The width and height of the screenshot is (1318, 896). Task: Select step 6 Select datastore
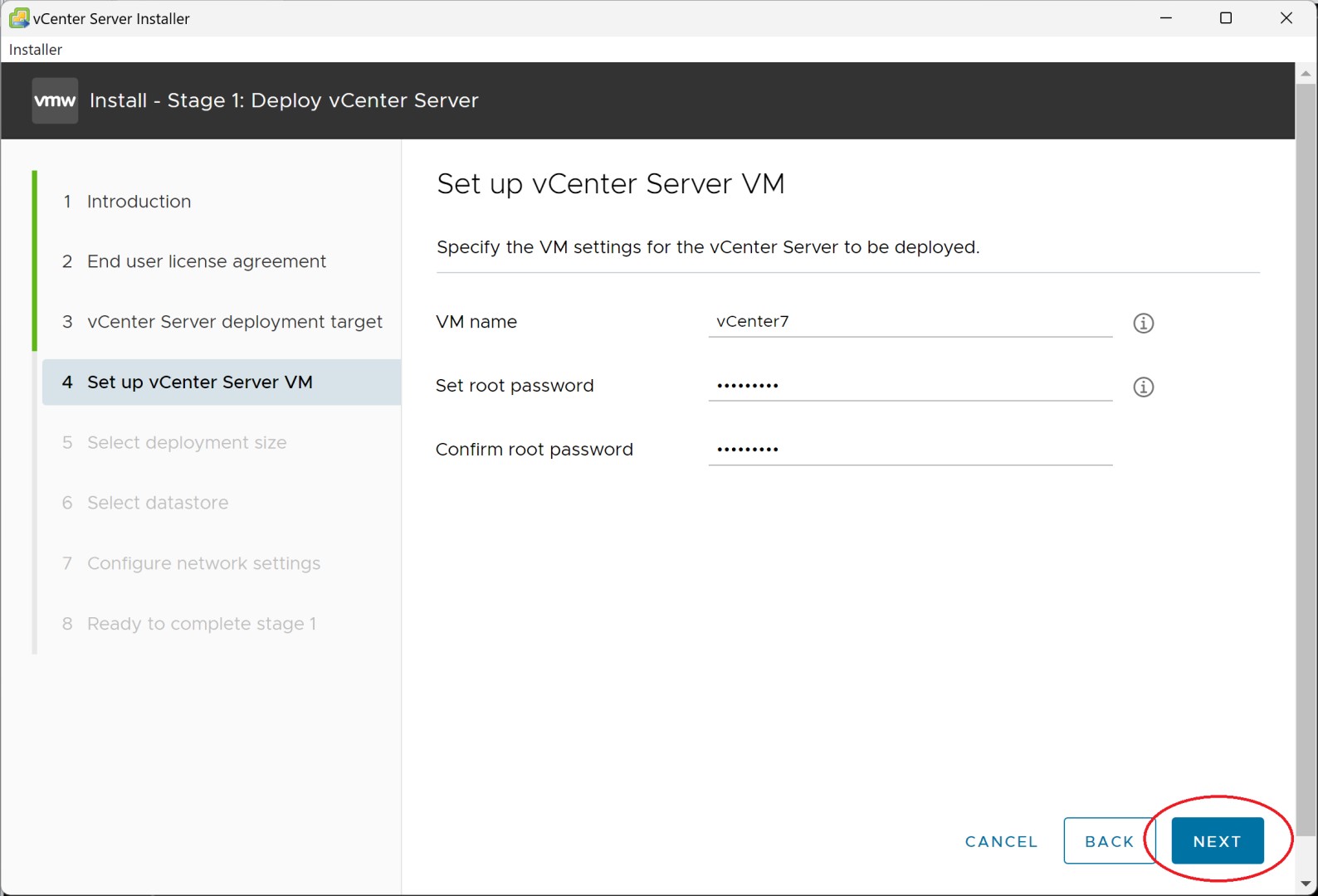[x=145, y=503]
